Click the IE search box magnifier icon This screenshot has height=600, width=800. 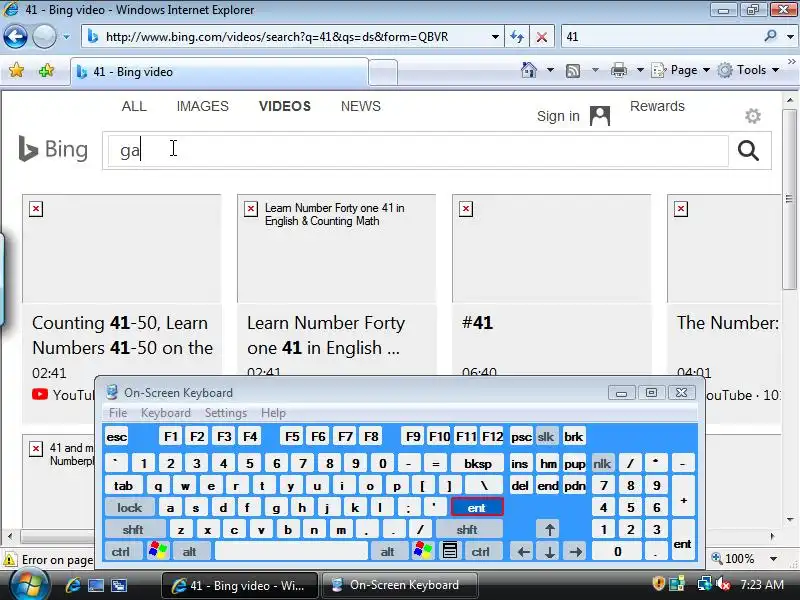[x=770, y=36]
